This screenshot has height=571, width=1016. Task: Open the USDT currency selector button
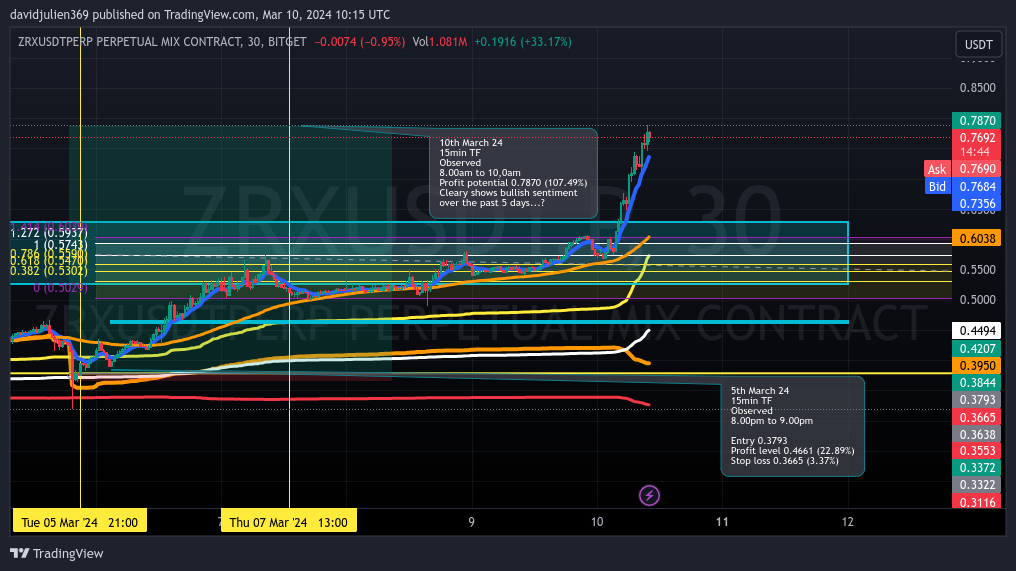coord(978,45)
